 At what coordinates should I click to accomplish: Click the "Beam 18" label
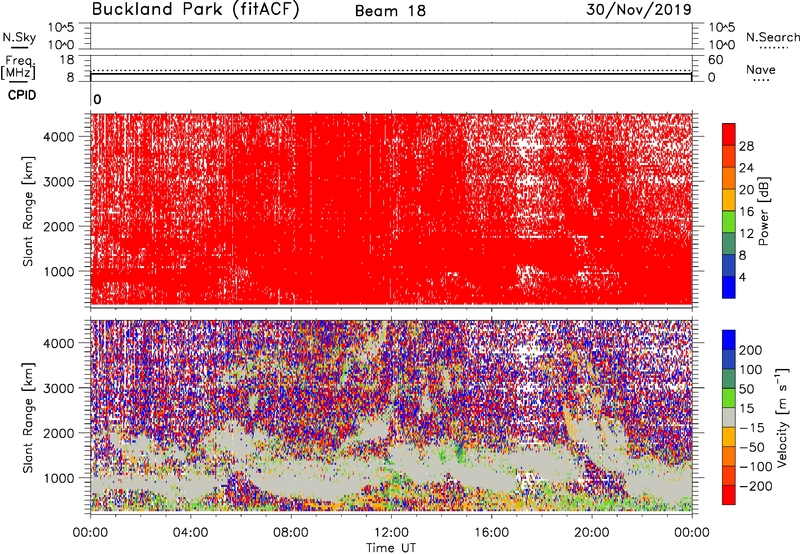(x=390, y=11)
